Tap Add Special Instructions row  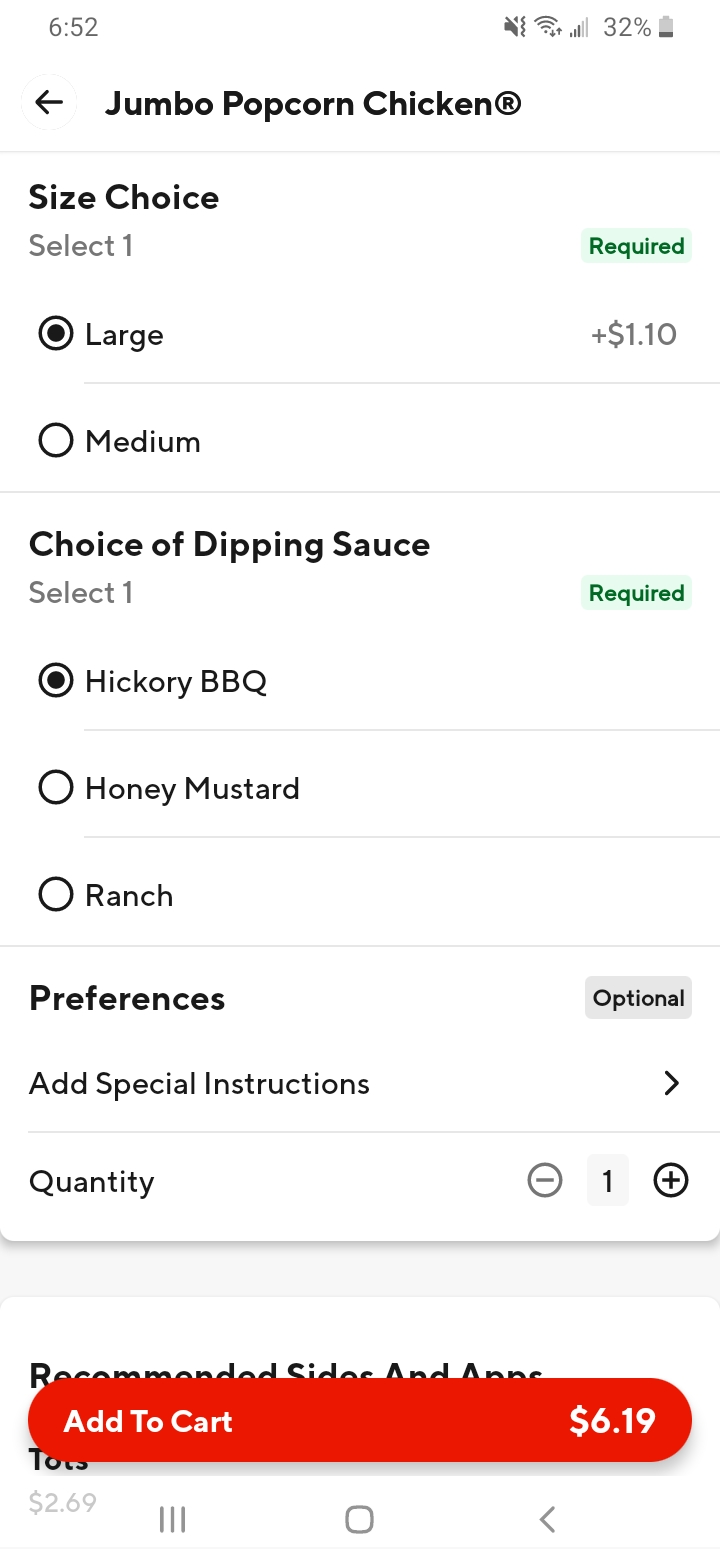[x=200, y=1084]
